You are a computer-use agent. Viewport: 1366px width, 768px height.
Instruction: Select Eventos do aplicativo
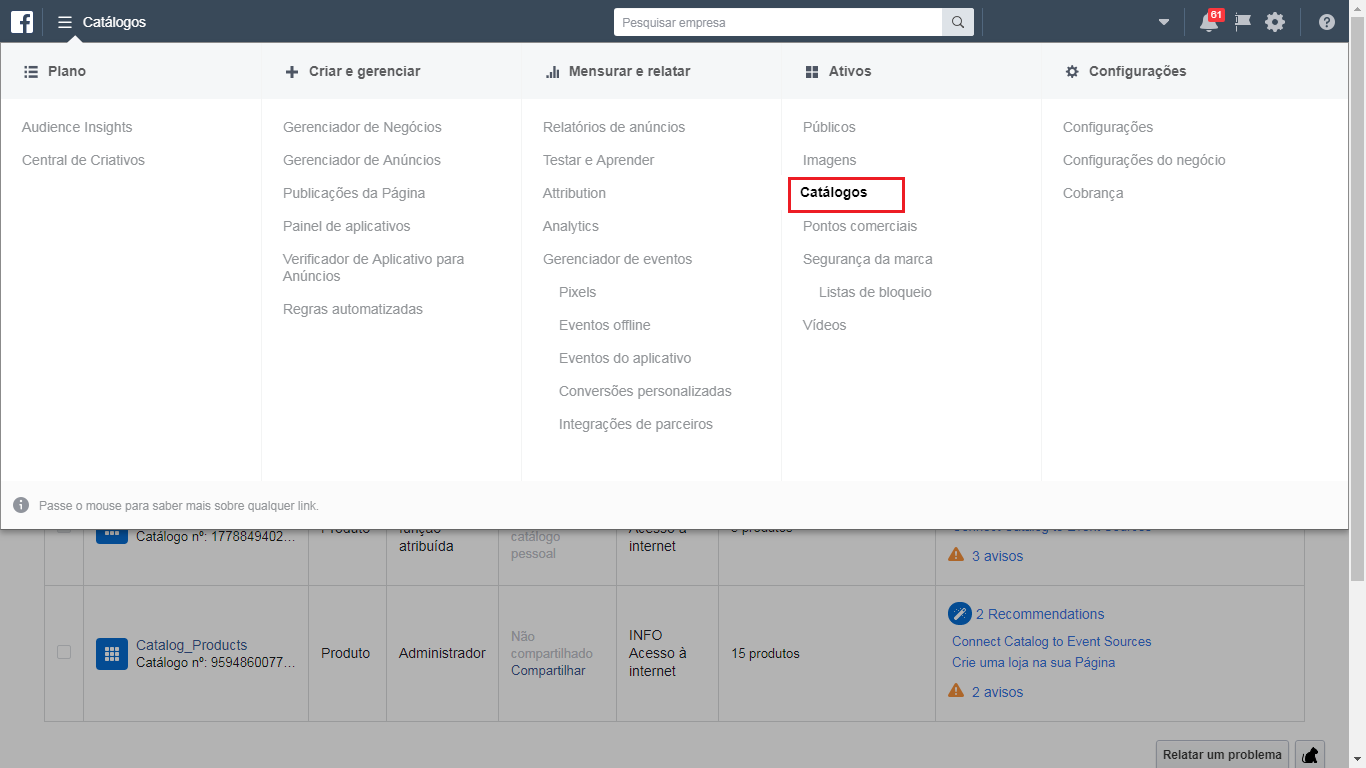click(x=625, y=358)
